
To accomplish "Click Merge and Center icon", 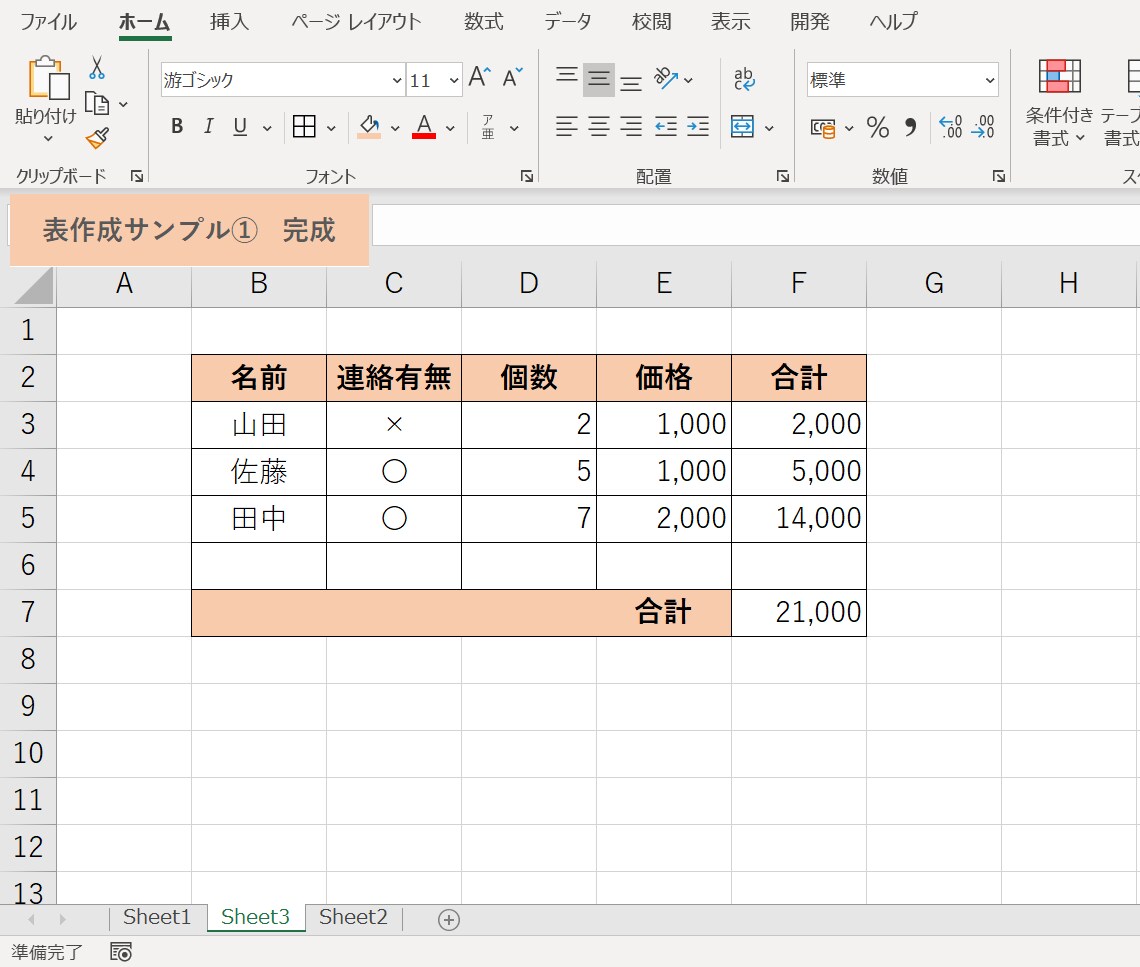I will pyautogui.click(x=742, y=127).
